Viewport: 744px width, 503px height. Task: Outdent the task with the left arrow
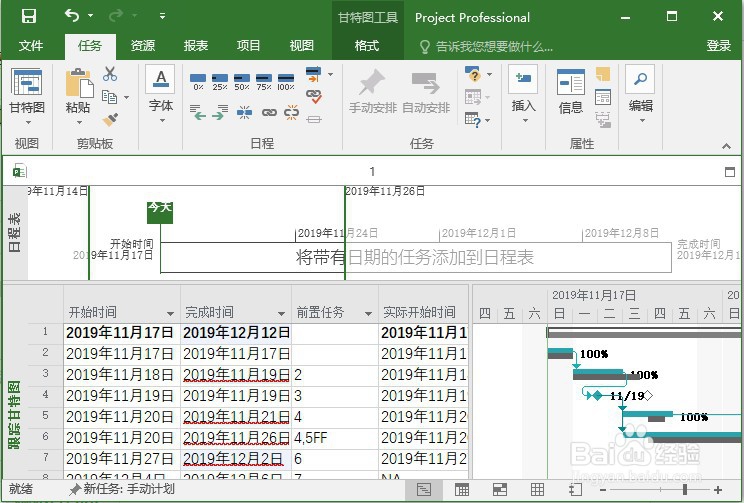198,112
